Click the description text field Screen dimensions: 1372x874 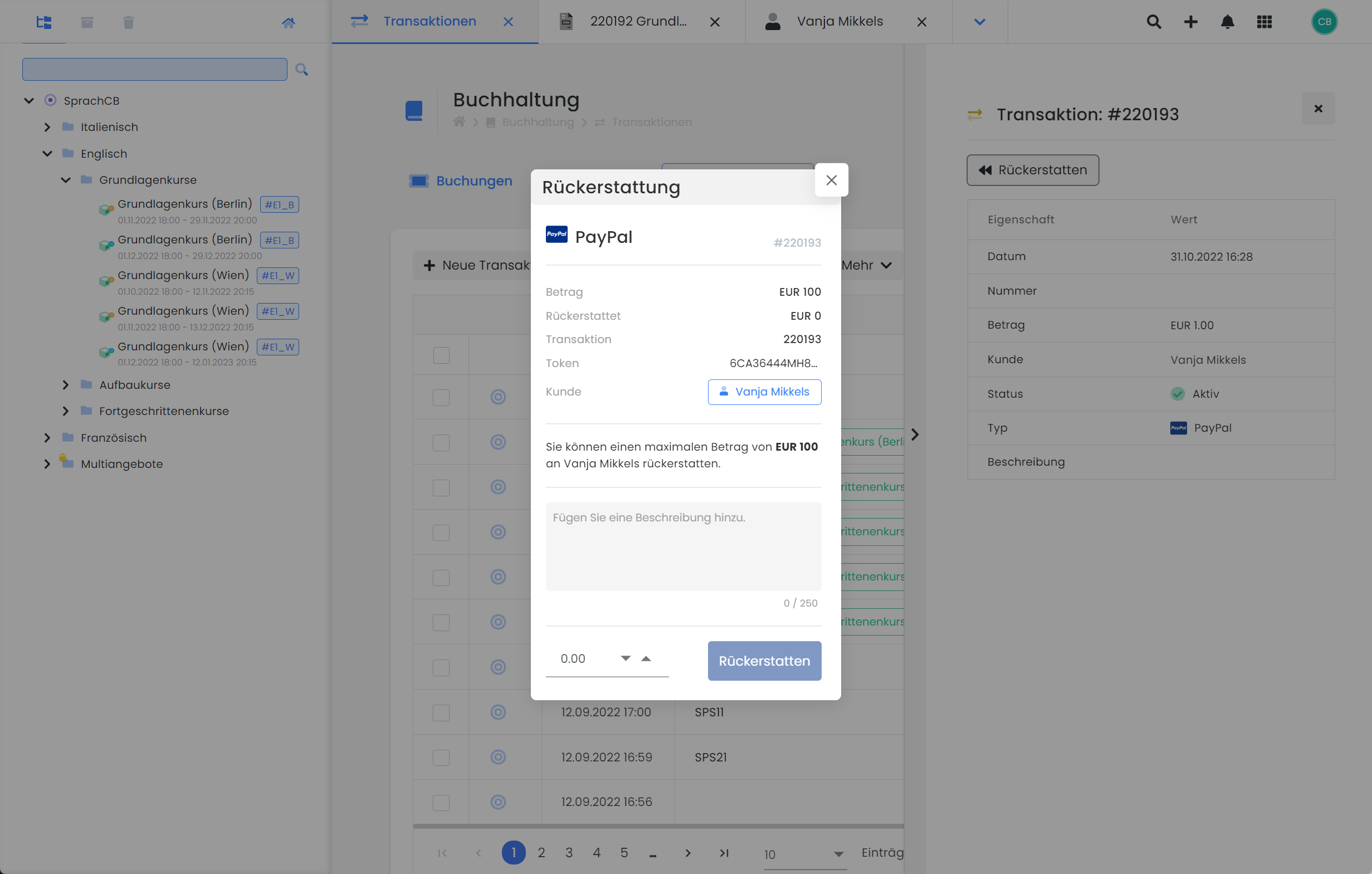tap(683, 546)
